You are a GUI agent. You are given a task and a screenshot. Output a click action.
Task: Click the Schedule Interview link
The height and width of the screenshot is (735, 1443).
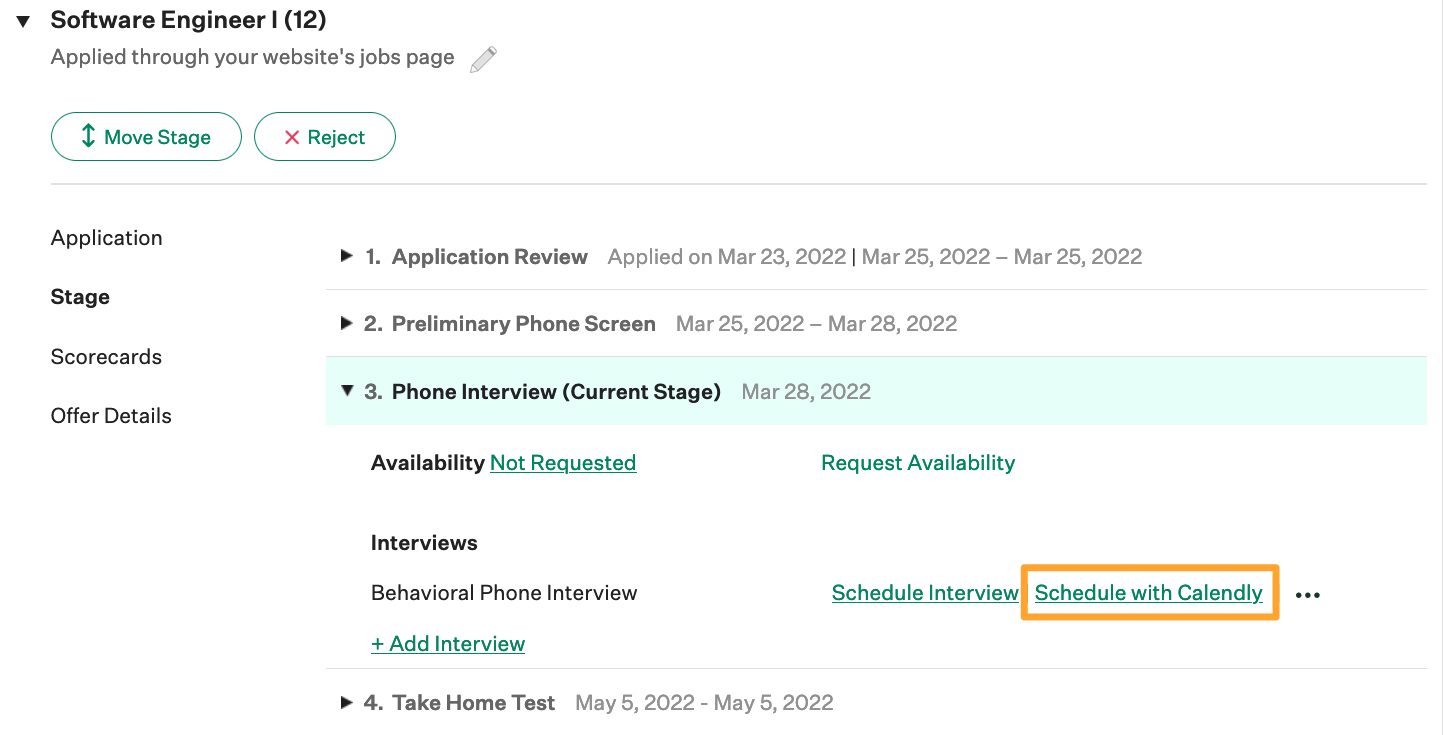coord(925,593)
